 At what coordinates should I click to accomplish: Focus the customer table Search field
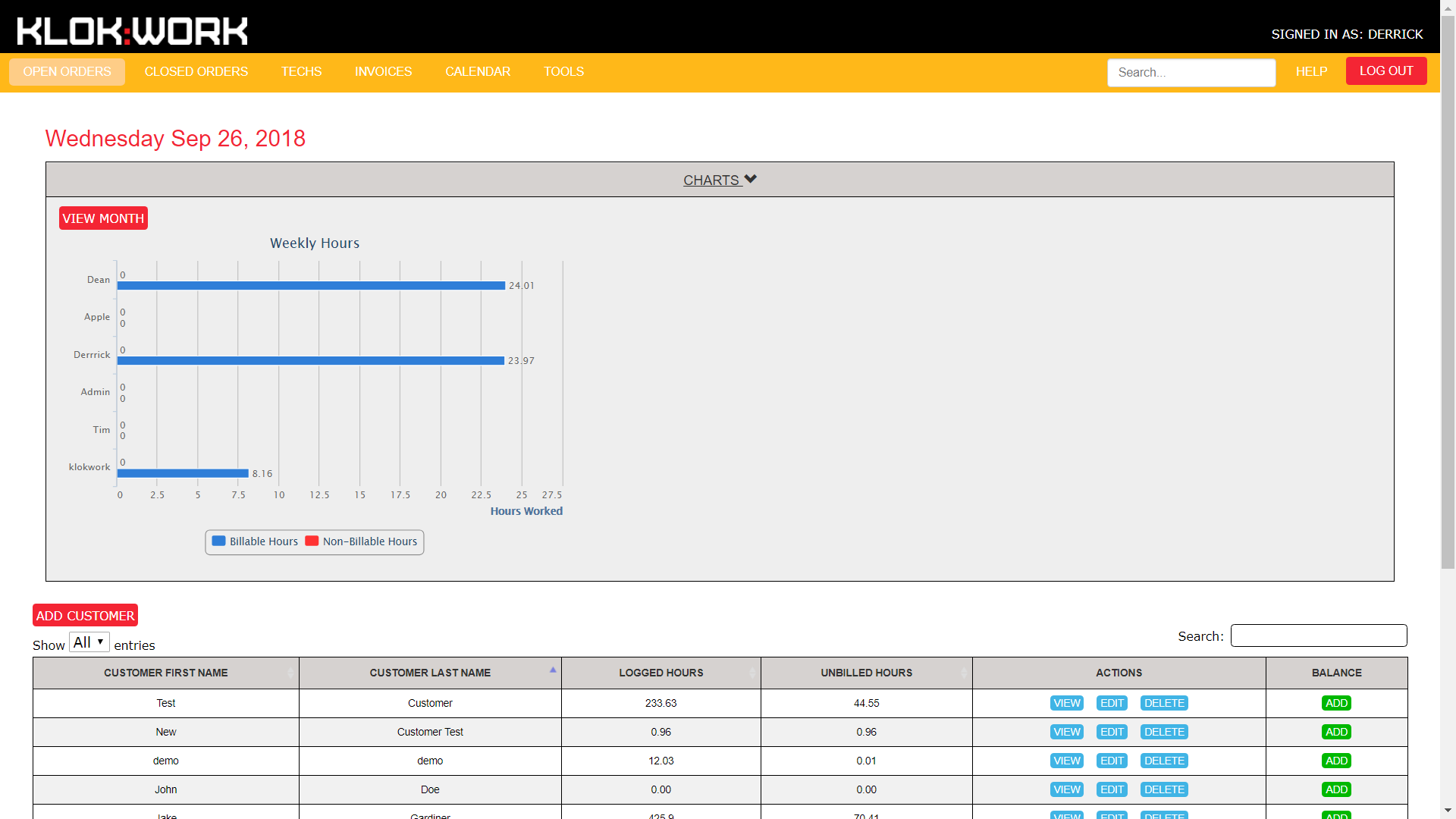tap(1319, 635)
